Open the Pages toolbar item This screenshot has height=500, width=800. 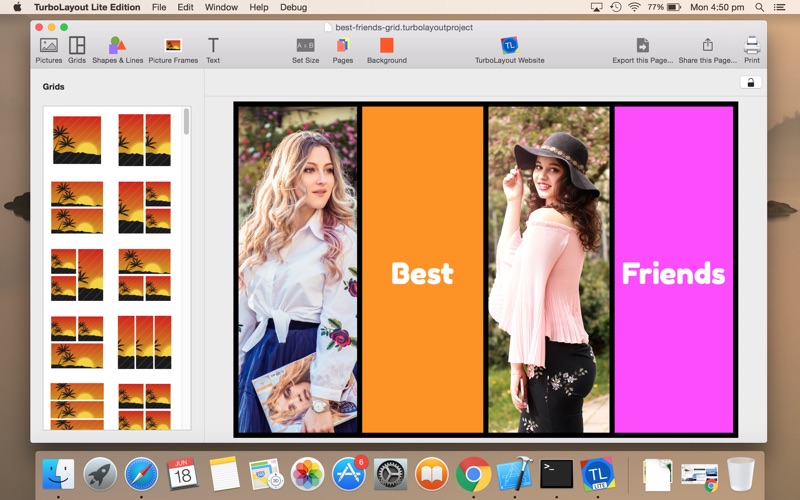click(x=342, y=50)
